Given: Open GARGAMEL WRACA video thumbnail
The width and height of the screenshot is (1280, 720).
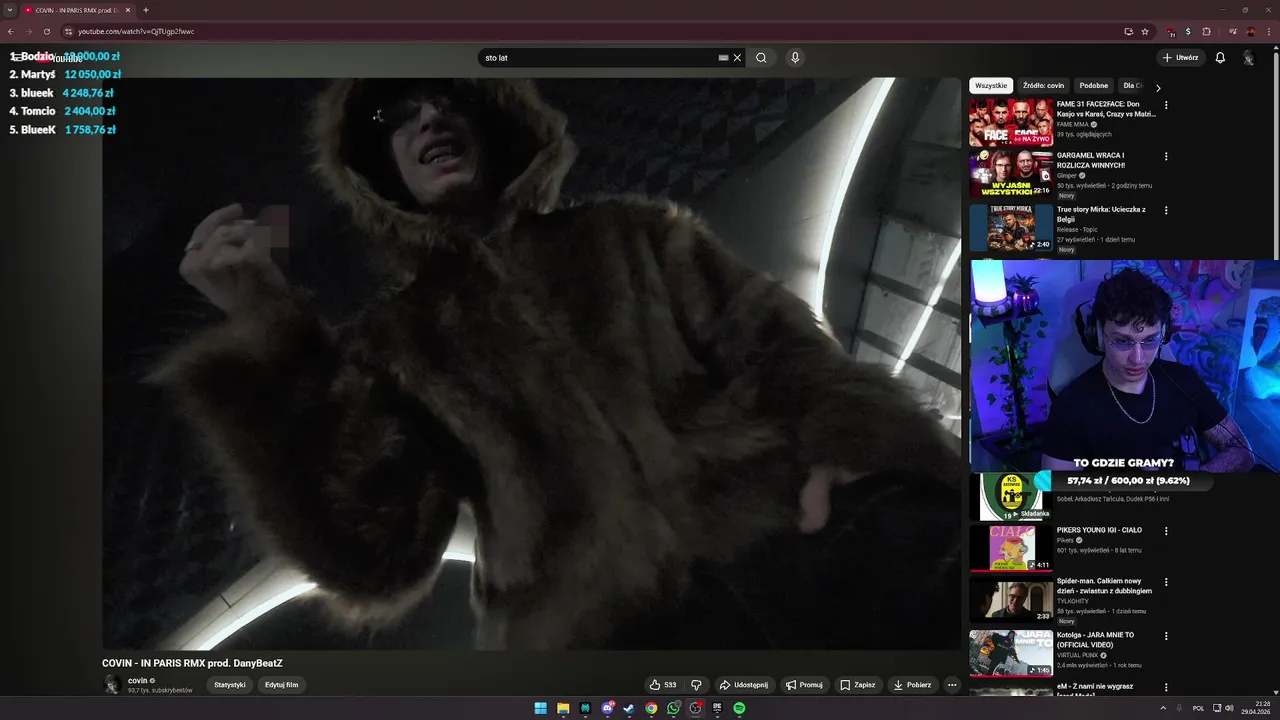Looking at the screenshot, I should pos(1010,174).
